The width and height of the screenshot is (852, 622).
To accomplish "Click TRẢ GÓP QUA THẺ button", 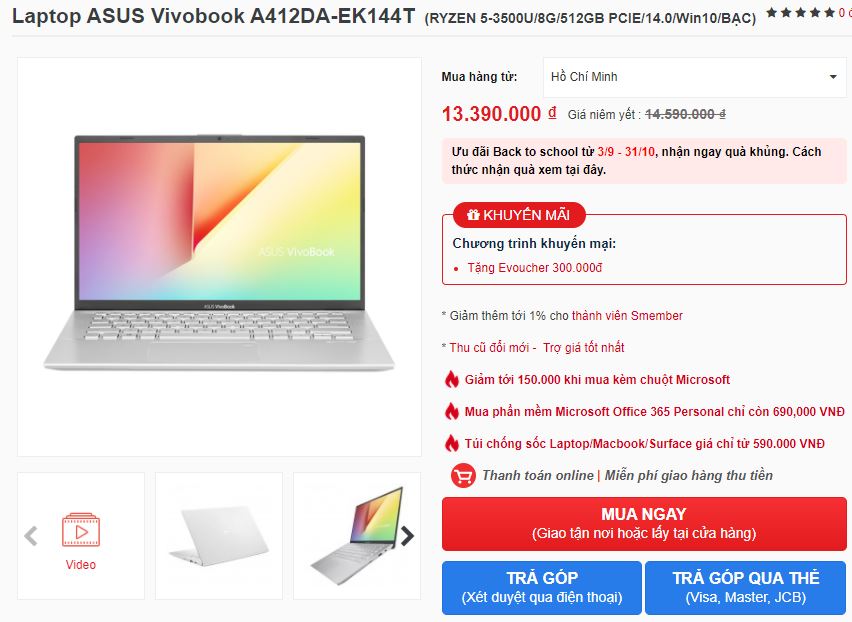I will (x=746, y=588).
